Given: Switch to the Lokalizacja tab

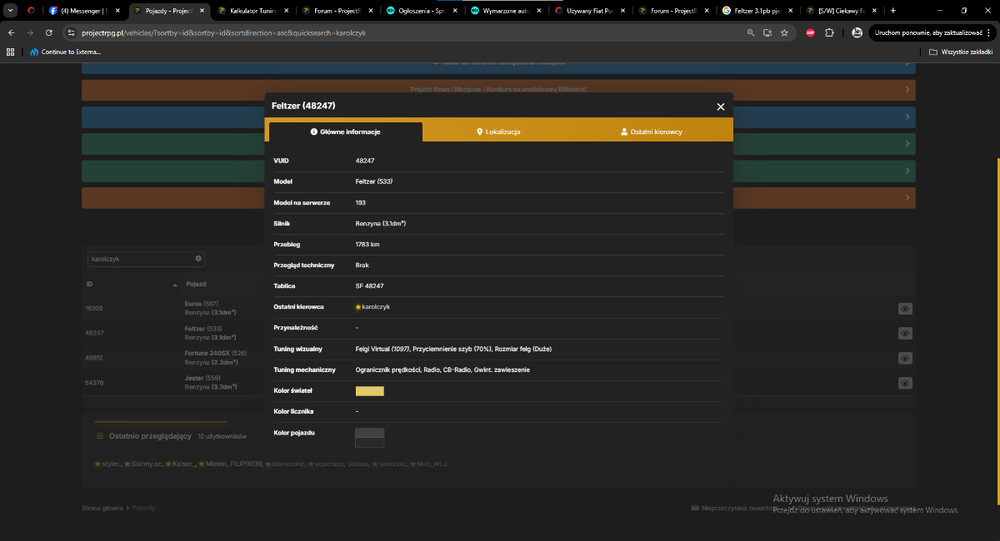Looking at the screenshot, I should [498, 131].
